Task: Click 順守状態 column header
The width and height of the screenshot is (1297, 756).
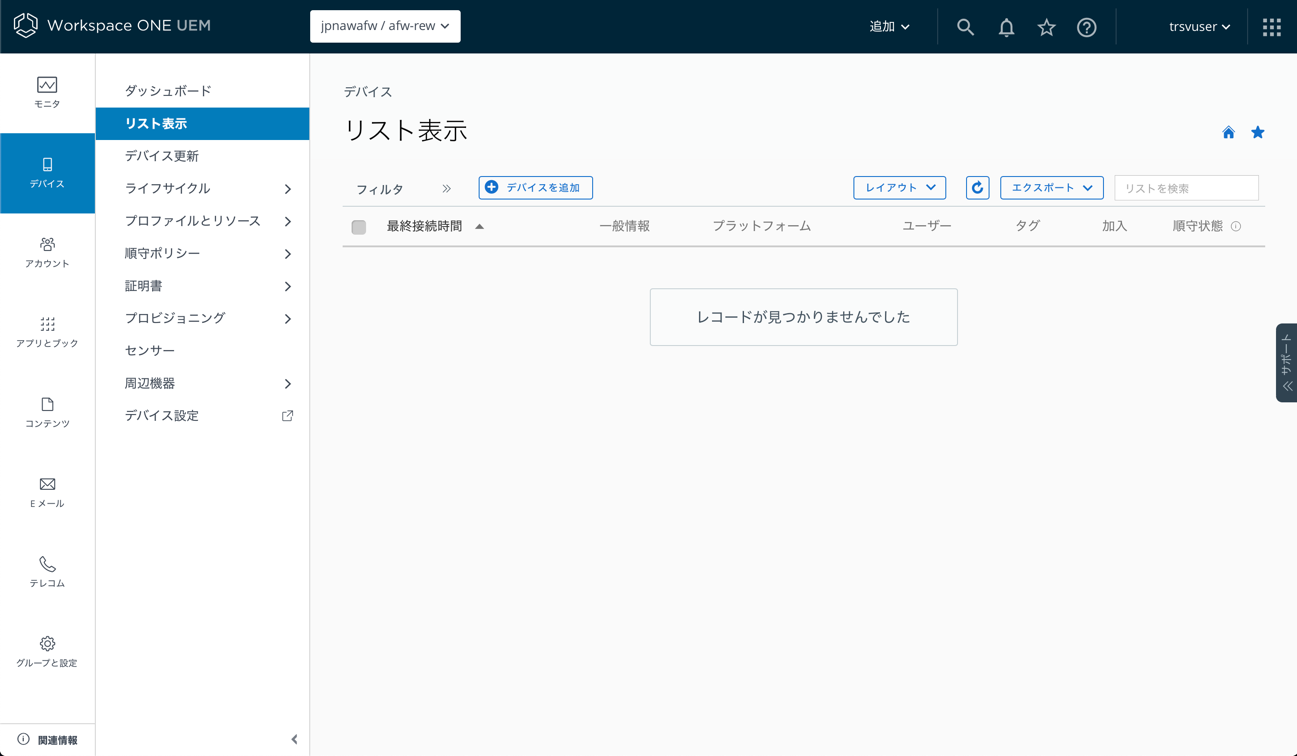Action: pos(1197,226)
